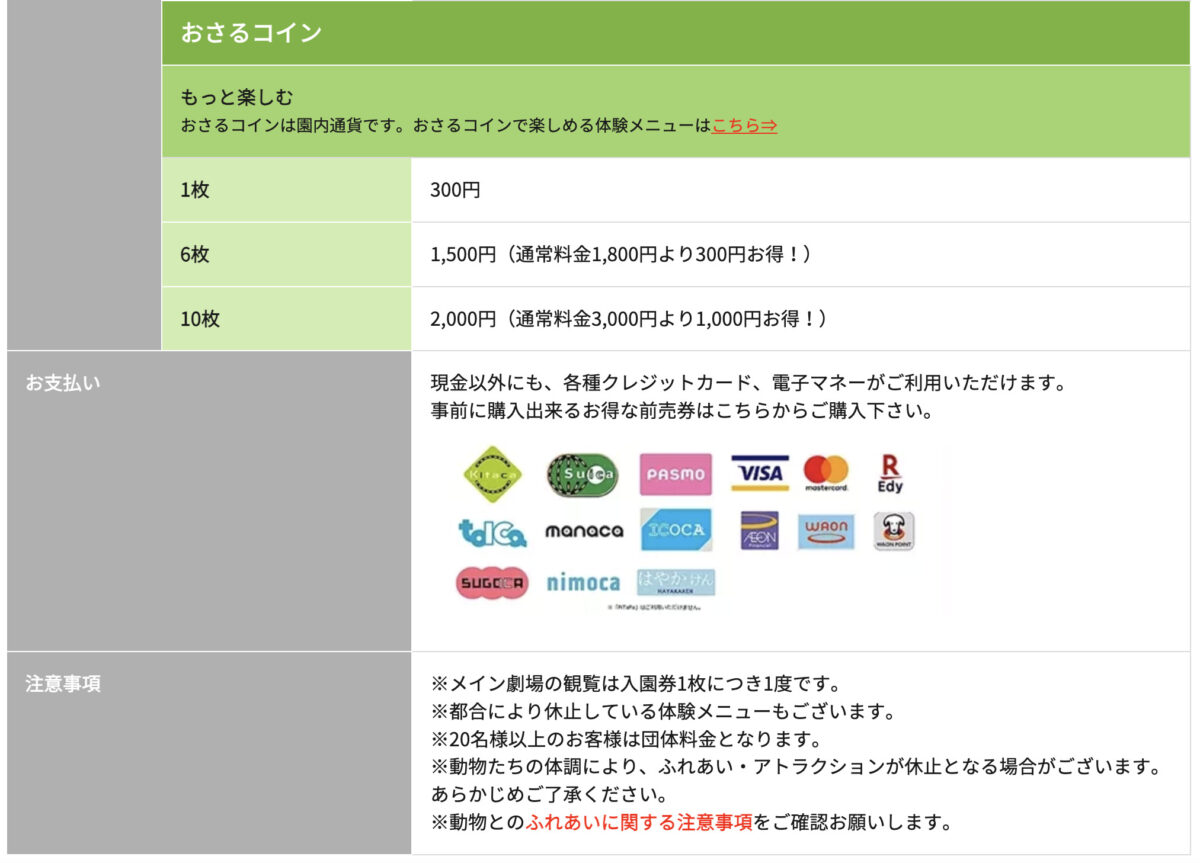This screenshot has width=1200, height=863.
Task: Click the Rakuten Edy logo
Action: [x=889, y=473]
